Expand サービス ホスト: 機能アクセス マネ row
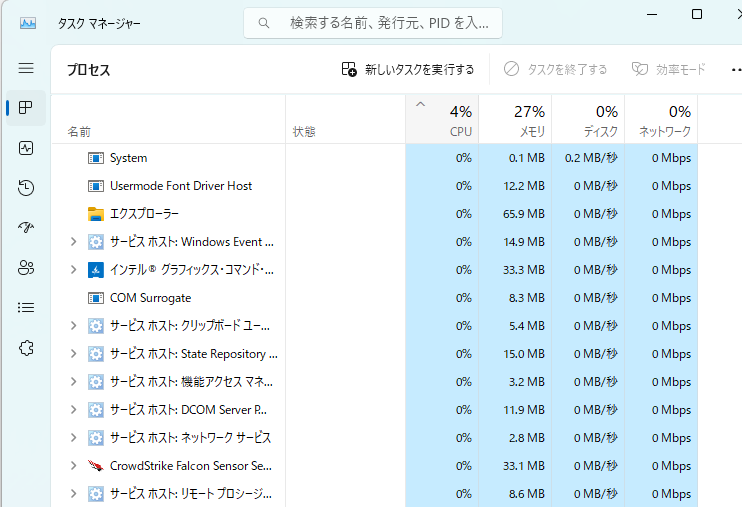 (73, 382)
